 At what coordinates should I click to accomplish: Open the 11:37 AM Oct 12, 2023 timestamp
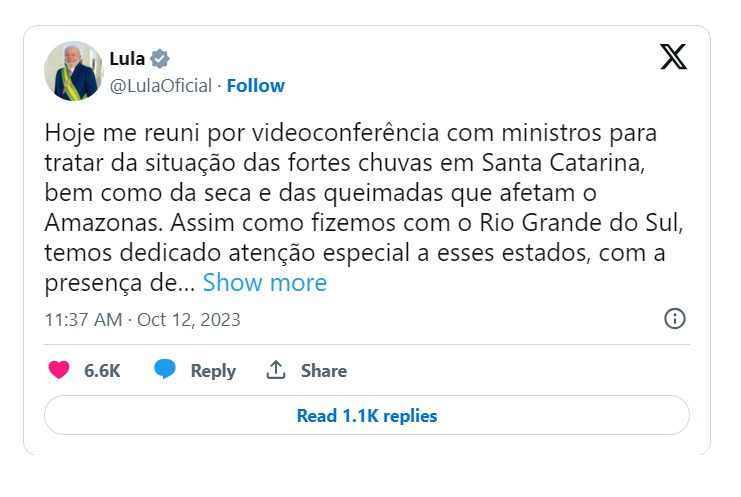142,320
